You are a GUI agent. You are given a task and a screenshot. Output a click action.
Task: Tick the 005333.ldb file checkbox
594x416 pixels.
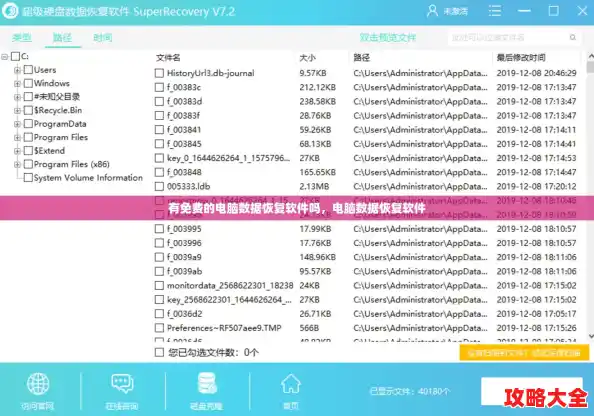point(159,186)
